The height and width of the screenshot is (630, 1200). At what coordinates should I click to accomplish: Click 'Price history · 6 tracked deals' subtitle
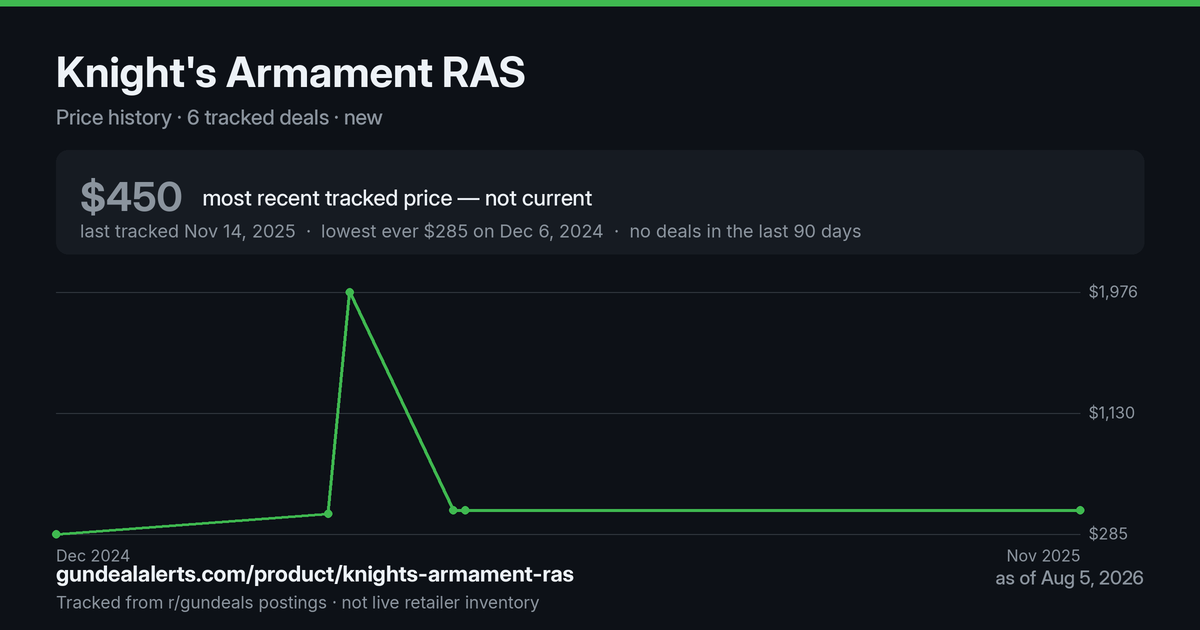coord(192,117)
